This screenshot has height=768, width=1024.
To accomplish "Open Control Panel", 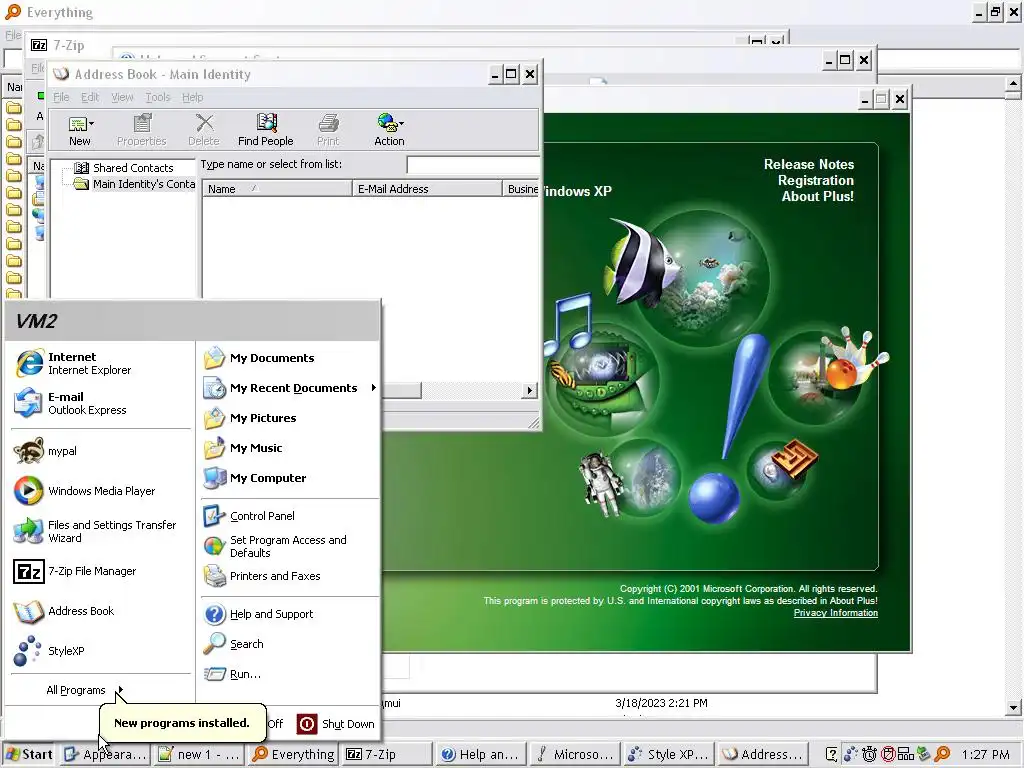I will click(x=290, y=516).
